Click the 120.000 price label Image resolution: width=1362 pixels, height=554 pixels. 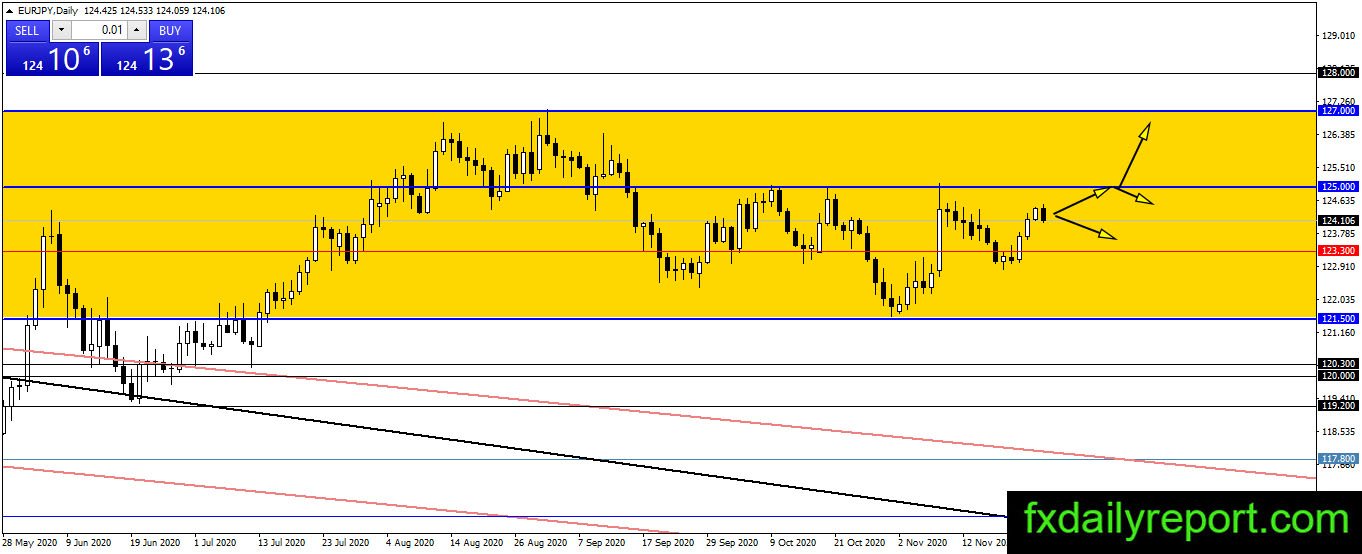[1338, 376]
